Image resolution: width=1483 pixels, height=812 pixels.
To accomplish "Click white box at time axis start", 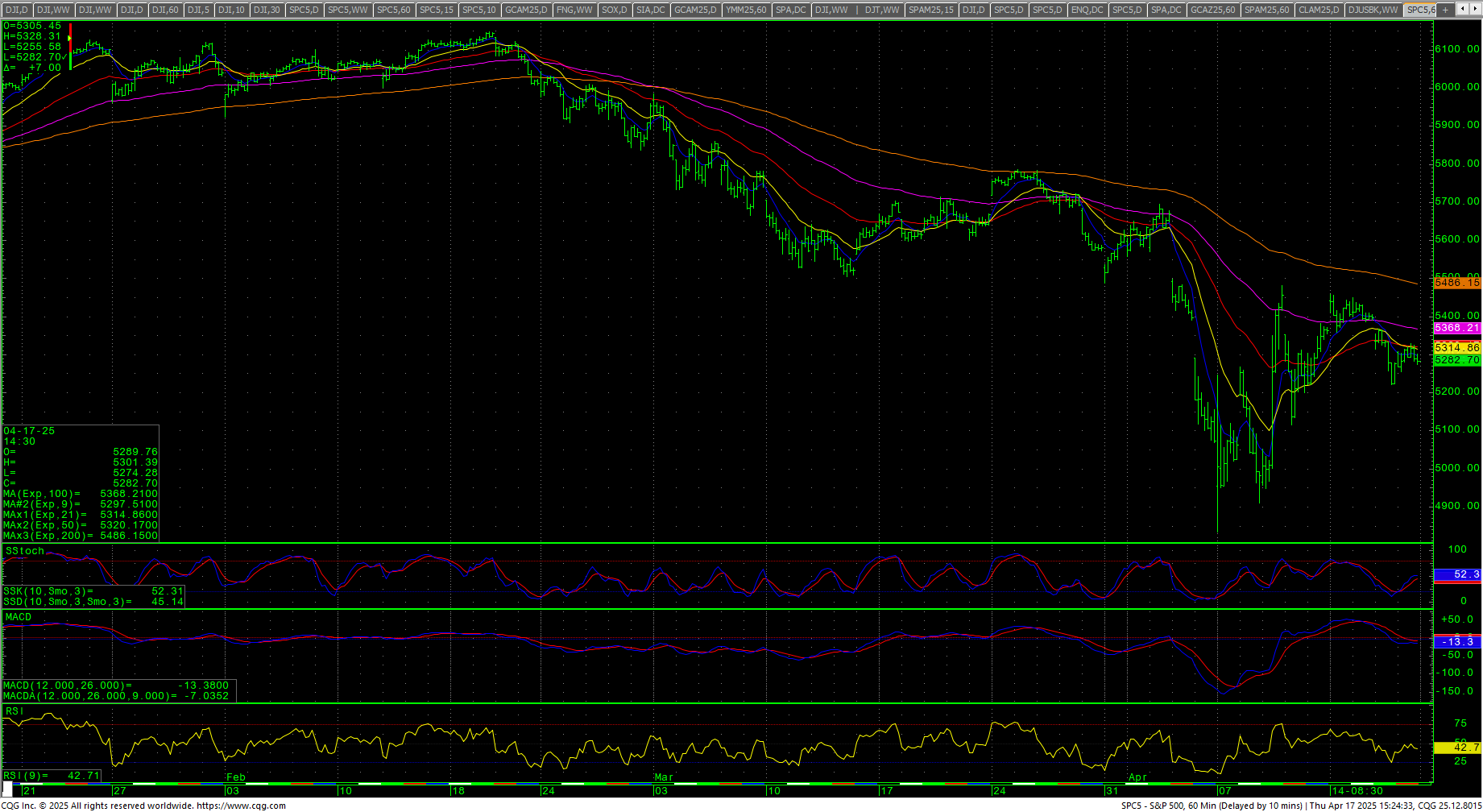I will [x=9, y=791].
